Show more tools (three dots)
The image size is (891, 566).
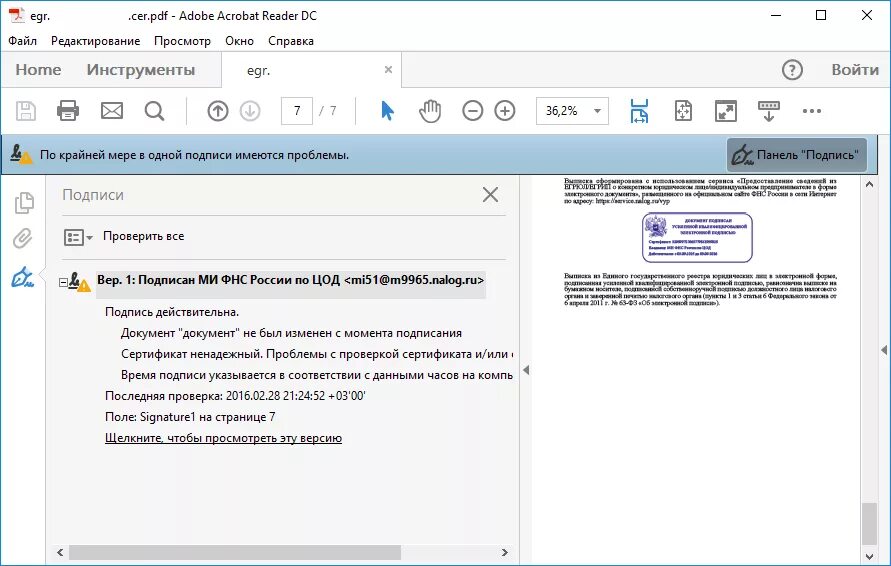click(x=811, y=111)
